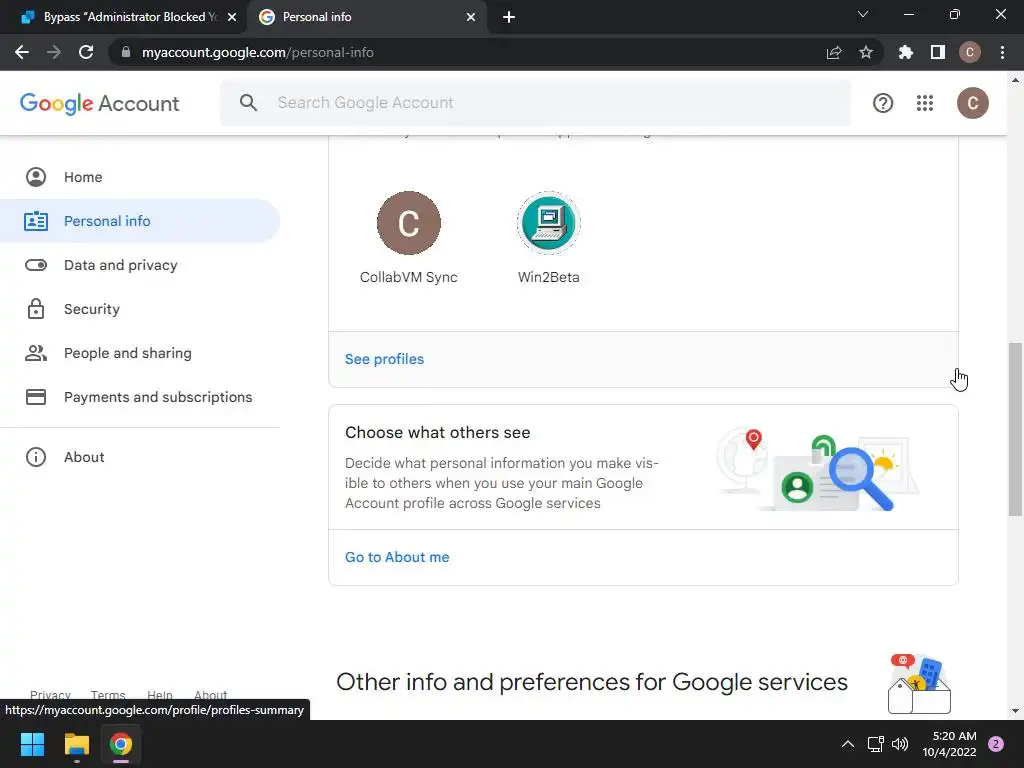Toggle the Chrome side panel icon
Image resolution: width=1024 pixels, height=768 pixels.
click(x=937, y=52)
